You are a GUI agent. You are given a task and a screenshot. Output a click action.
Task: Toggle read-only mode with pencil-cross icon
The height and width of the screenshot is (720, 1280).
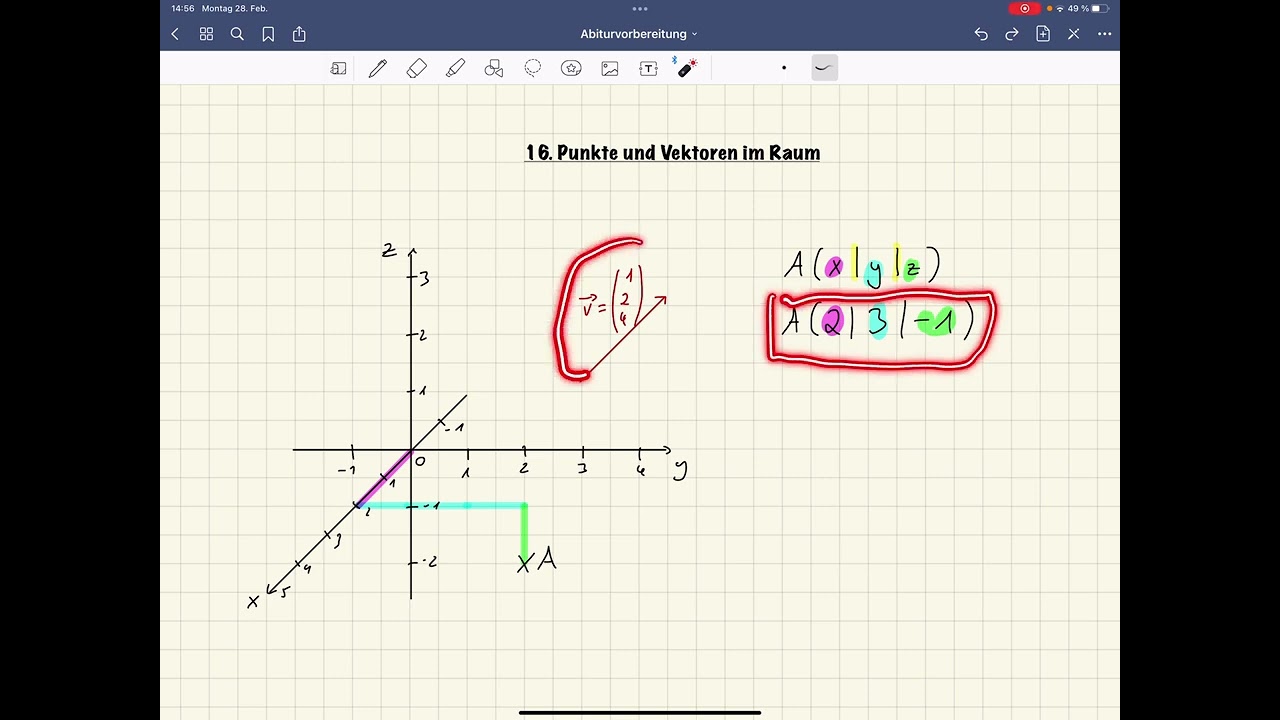click(1074, 34)
